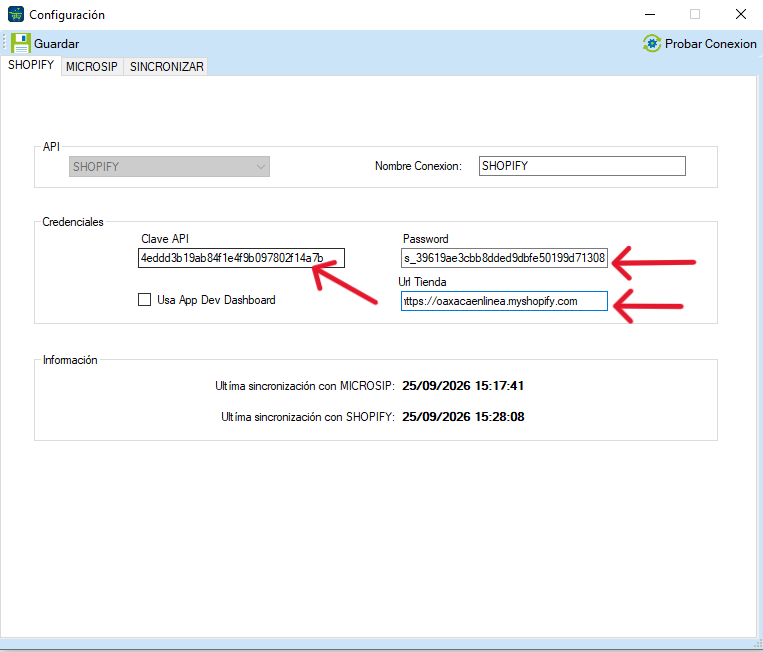The width and height of the screenshot is (763, 652).
Task: Click the MICROSIP sync date 25/09/2026 15:17:41
Action: (463, 386)
